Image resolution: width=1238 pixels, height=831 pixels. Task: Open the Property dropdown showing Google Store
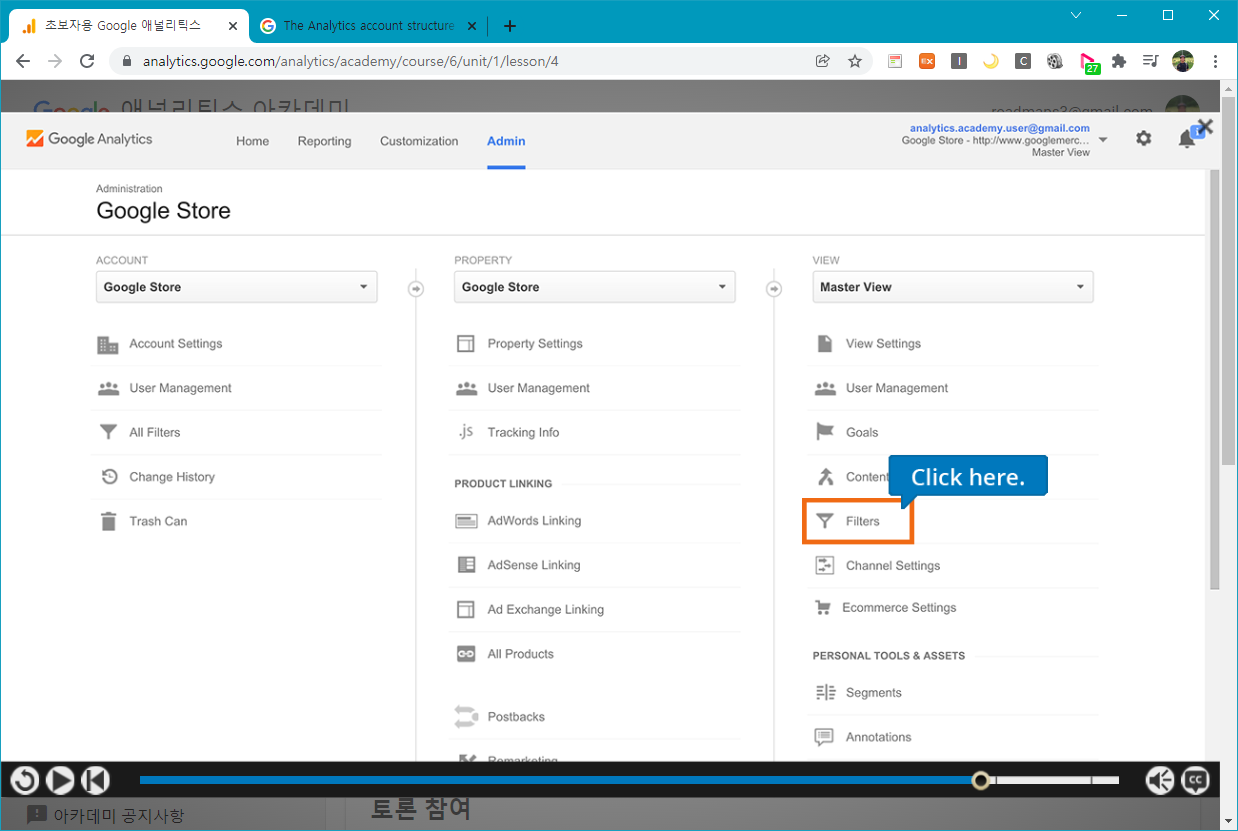tap(595, 287)
